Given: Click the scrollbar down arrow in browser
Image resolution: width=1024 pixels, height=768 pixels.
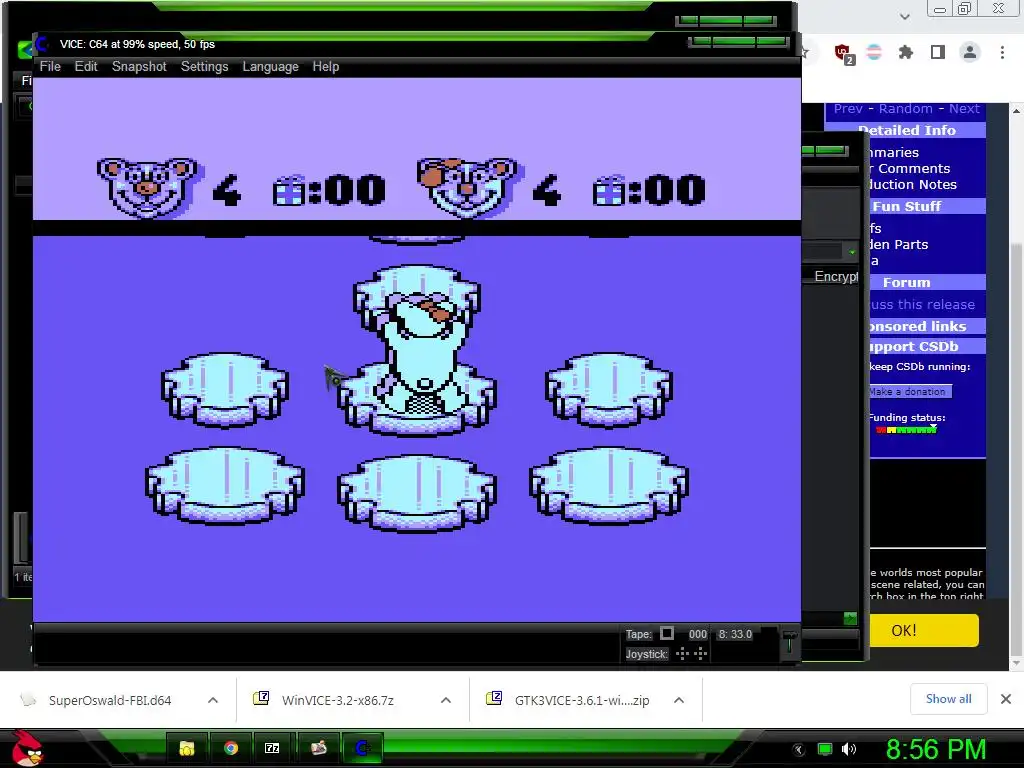Looking at the screenshot, I should 1016,664.
